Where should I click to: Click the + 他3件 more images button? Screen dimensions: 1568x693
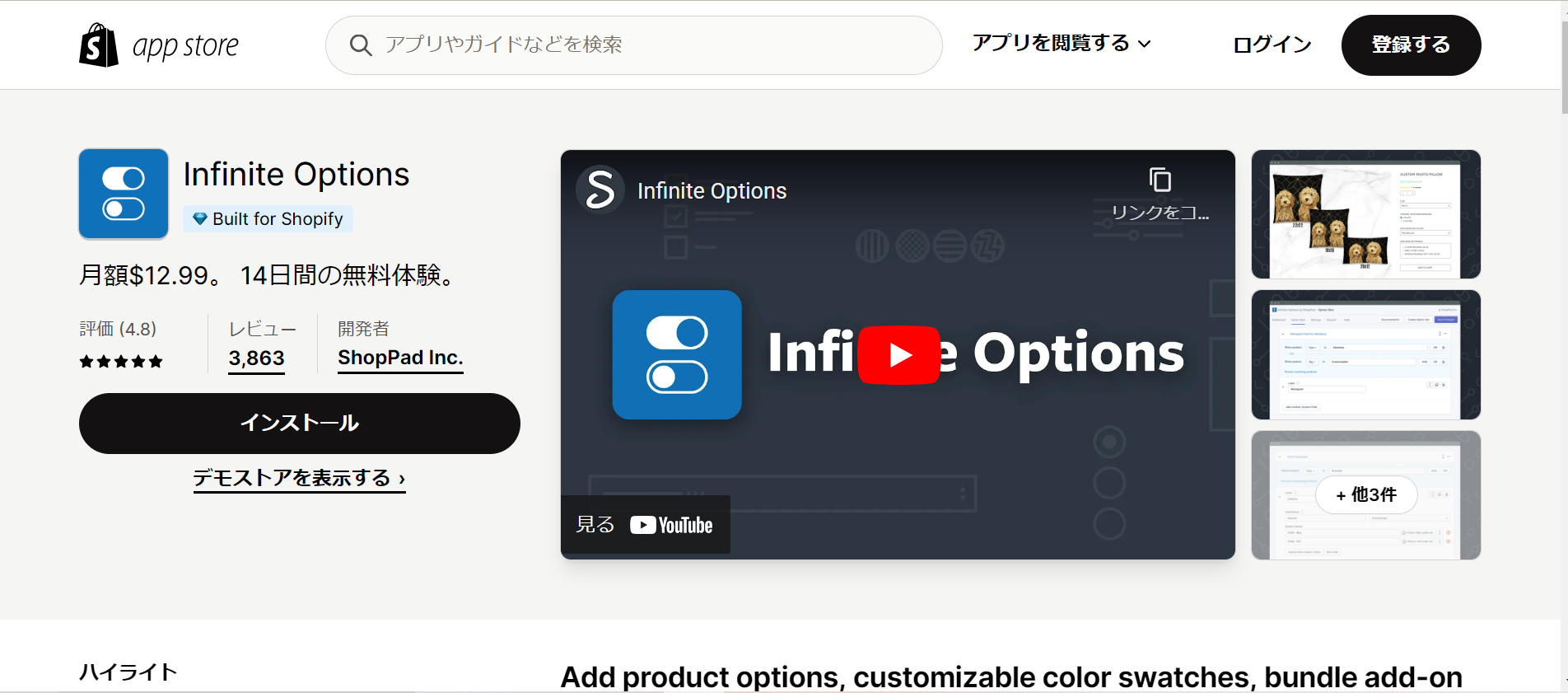pyautogui.click(x=1366, y=495)
